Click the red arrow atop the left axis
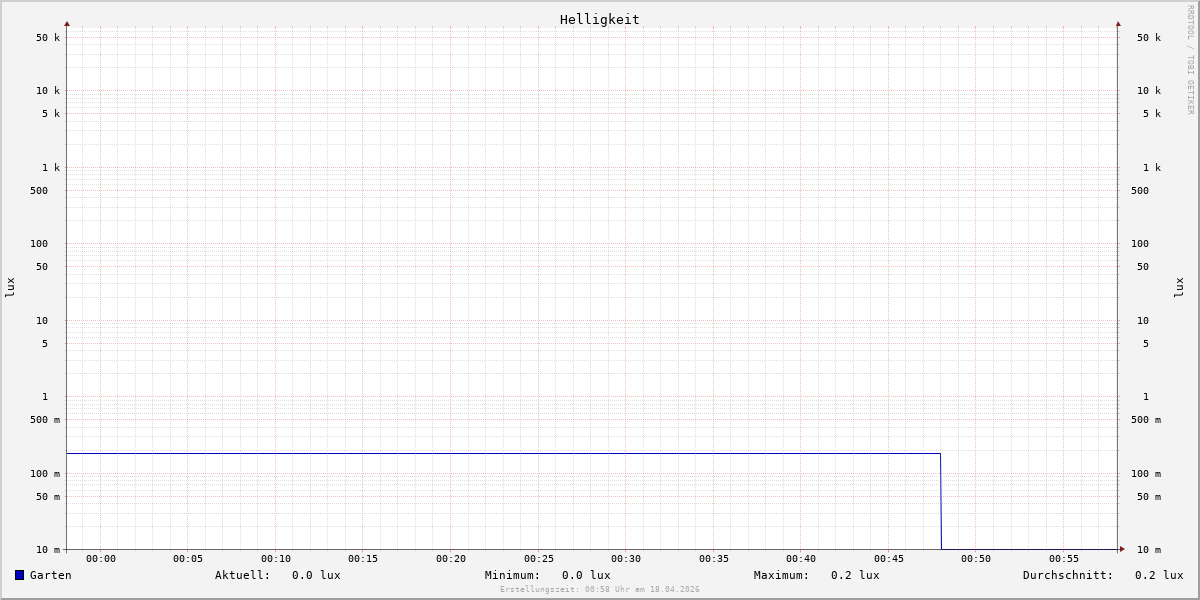The width and height of the screenshot is (1200, 600). coord(67,23)
